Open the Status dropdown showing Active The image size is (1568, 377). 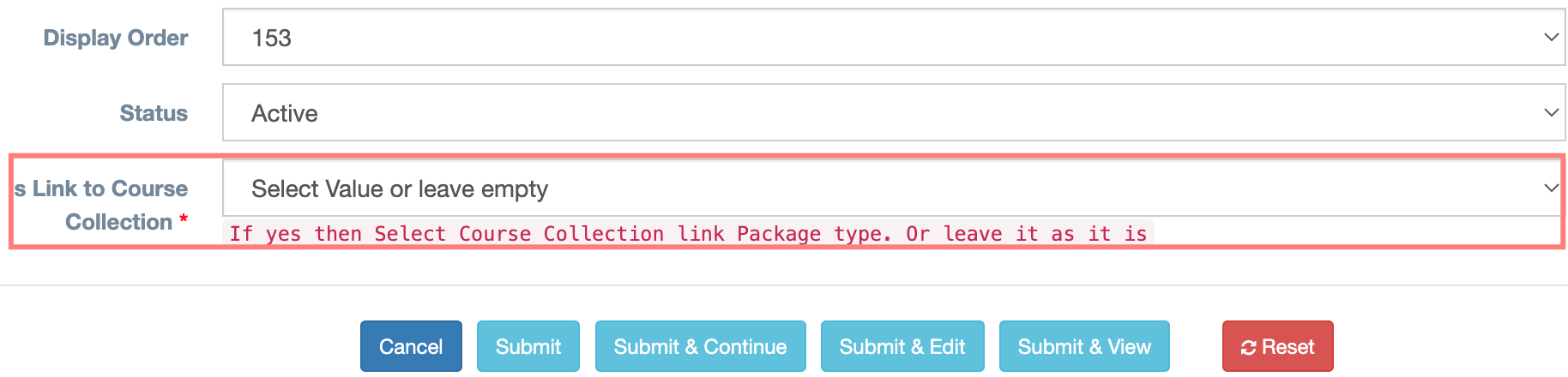pyautogui.click(x=892, y=112)
